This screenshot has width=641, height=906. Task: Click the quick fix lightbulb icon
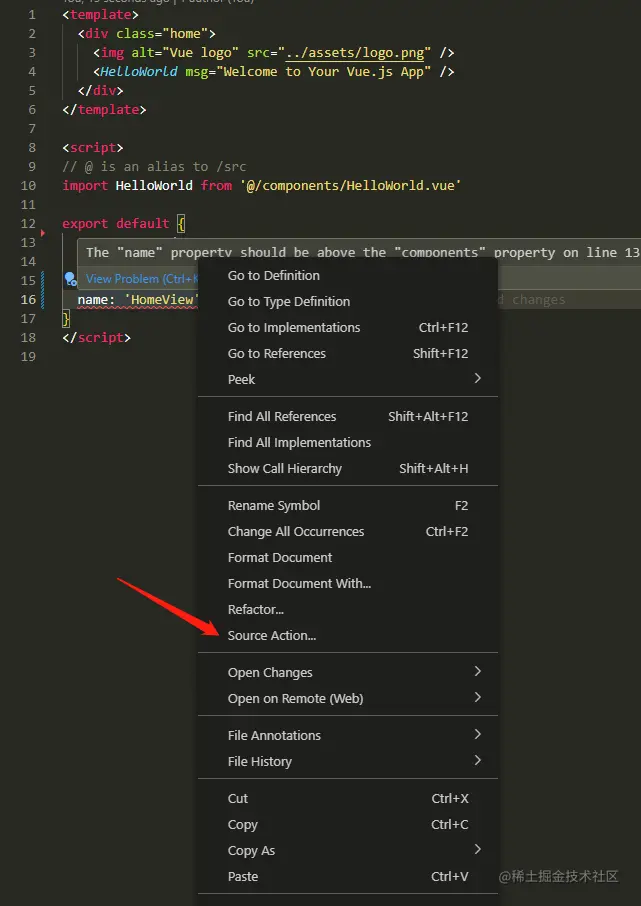click(69, 278)
